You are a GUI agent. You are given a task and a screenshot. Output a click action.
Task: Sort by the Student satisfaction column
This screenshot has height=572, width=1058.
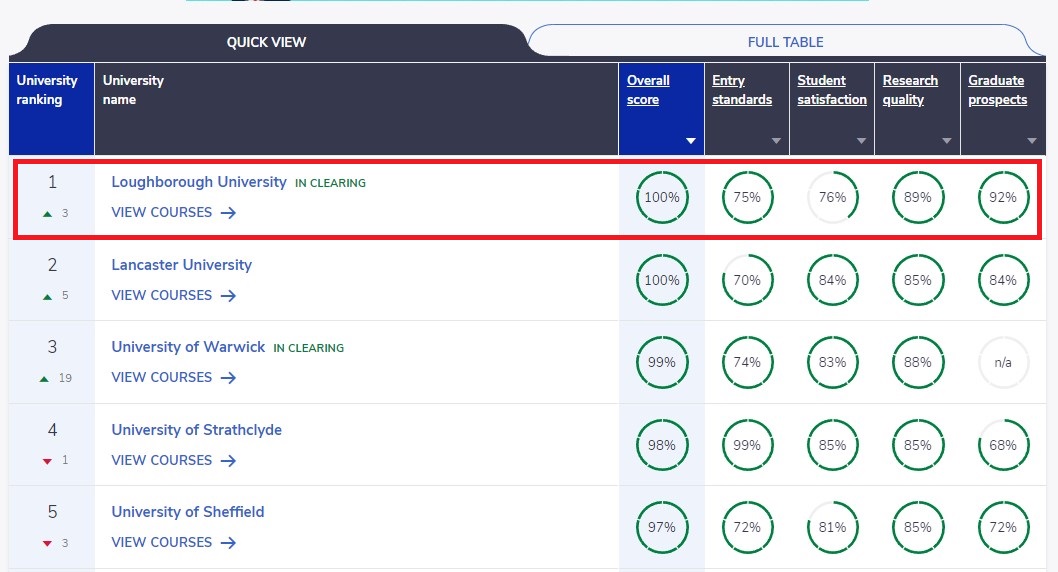coord(831,90)
